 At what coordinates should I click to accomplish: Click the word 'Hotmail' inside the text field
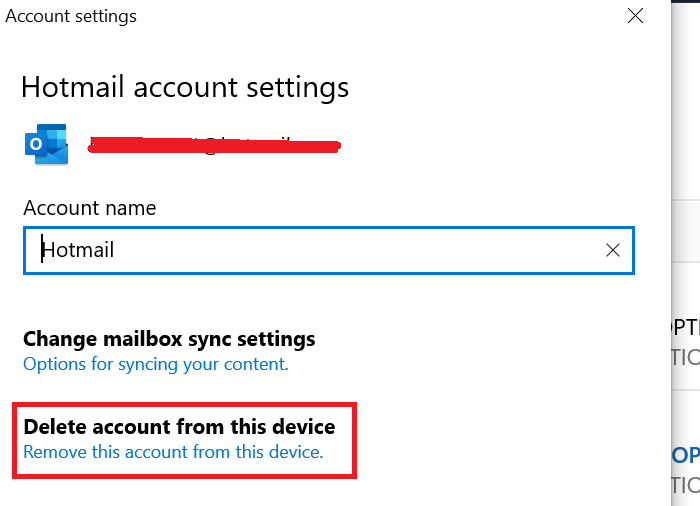pyautogui.click(x=78, y=250)
